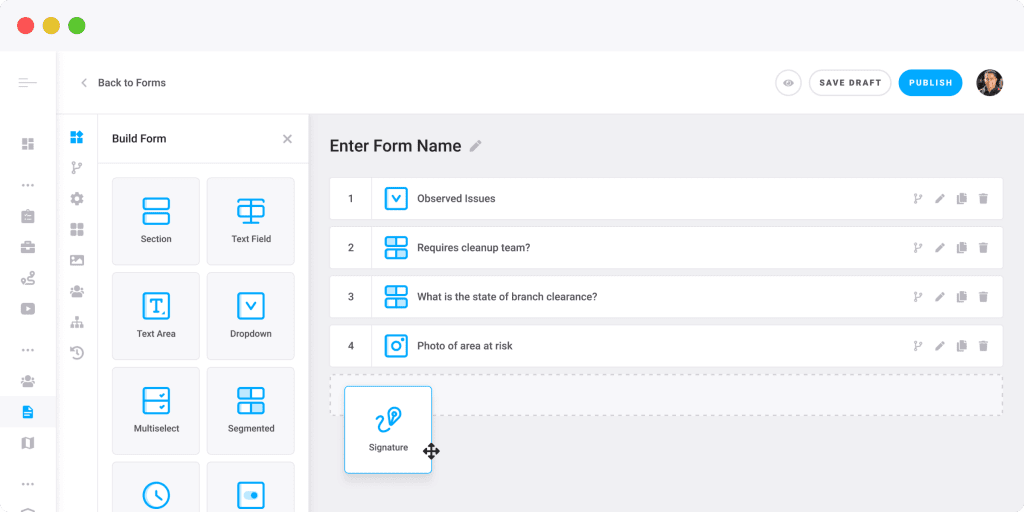Select the Photo of area at risk row
Image resolution: width=1024 pixels, height=512 pixels.
666,345
